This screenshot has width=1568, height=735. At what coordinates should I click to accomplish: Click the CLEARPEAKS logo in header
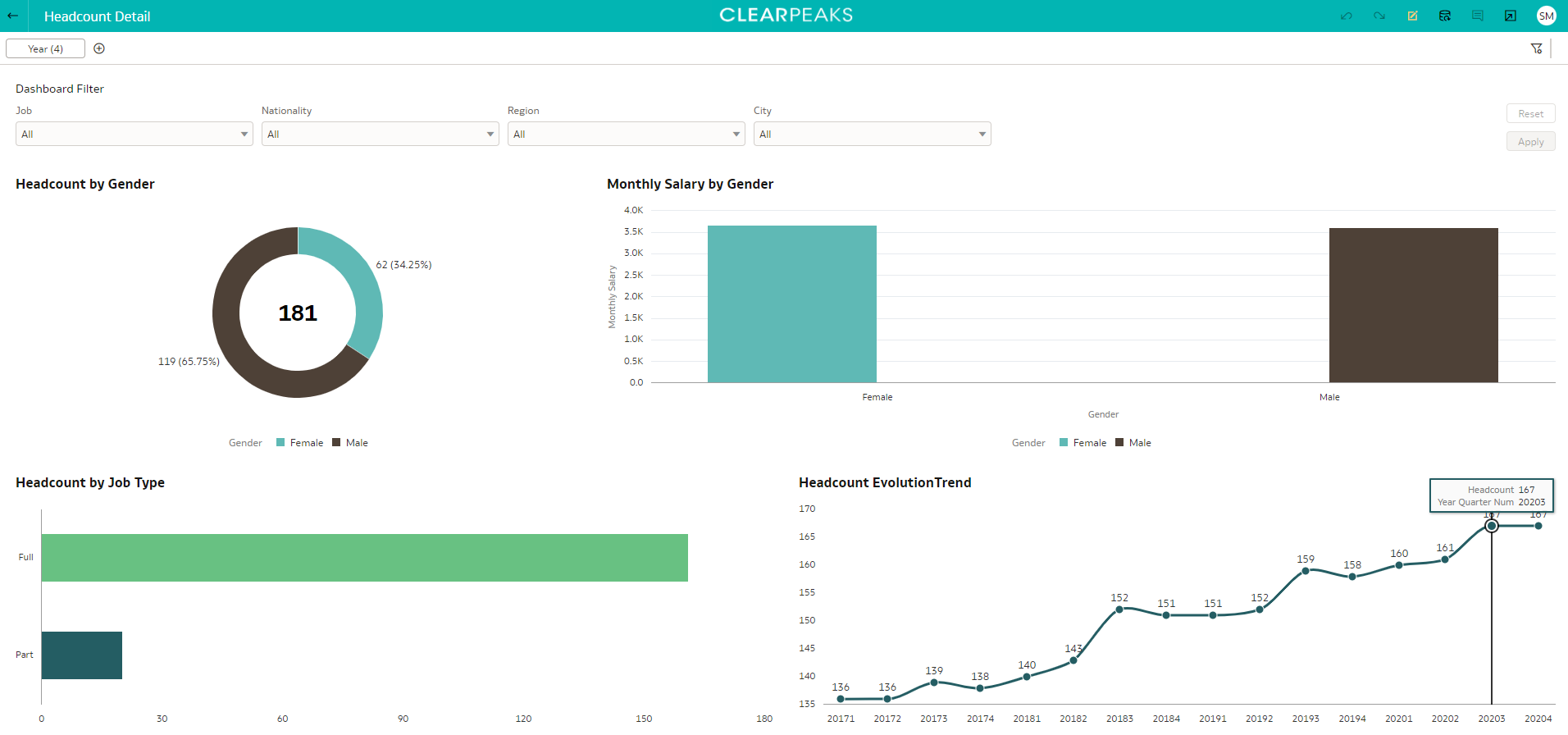pos(786,15)
